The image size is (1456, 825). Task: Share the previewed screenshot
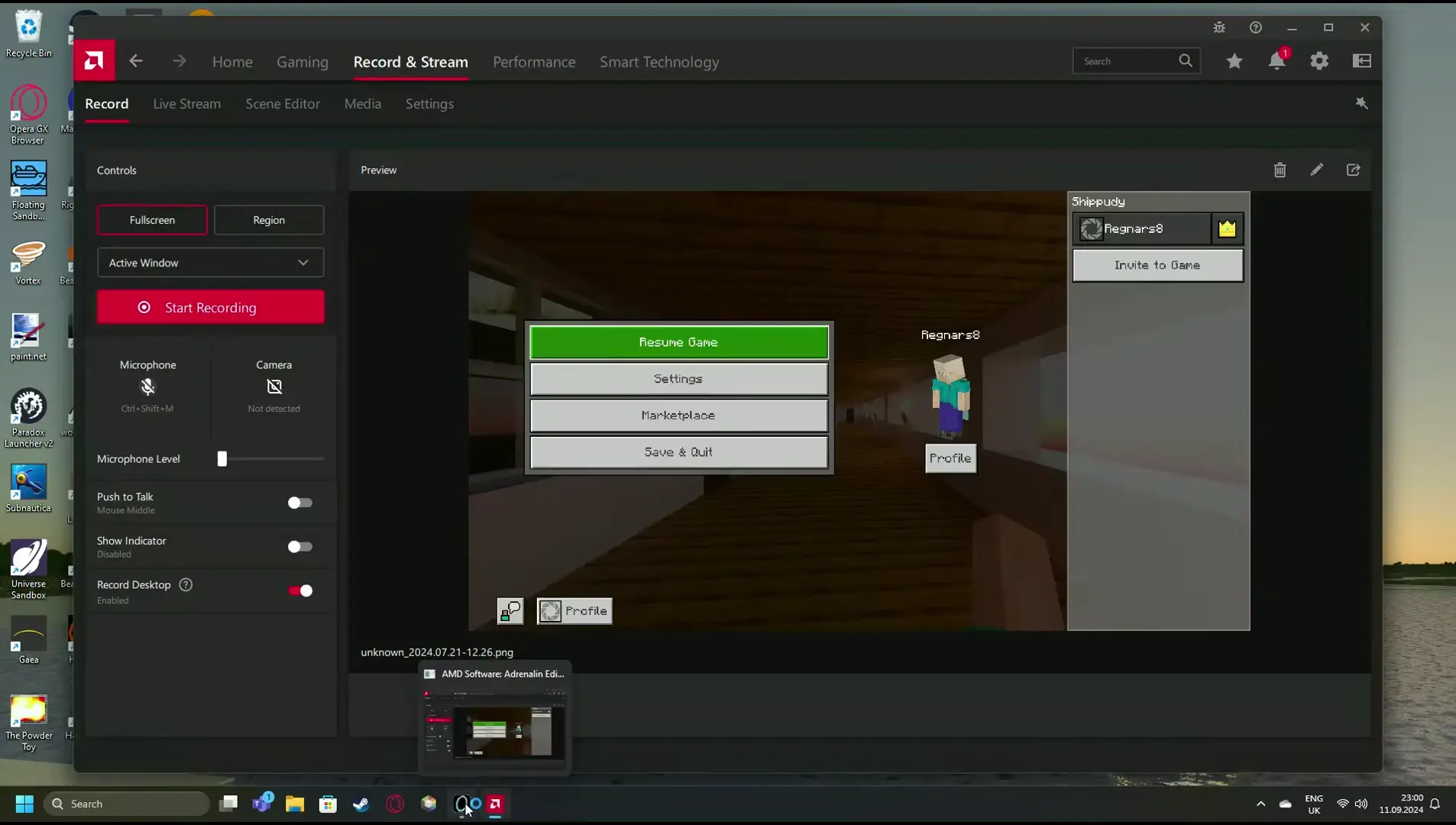[1353, 170]
